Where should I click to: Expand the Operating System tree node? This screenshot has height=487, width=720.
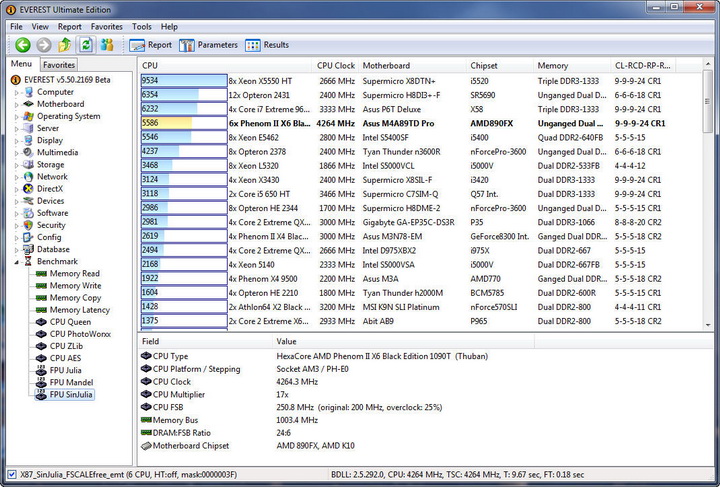pyautogui.click(x=17, y=117)
